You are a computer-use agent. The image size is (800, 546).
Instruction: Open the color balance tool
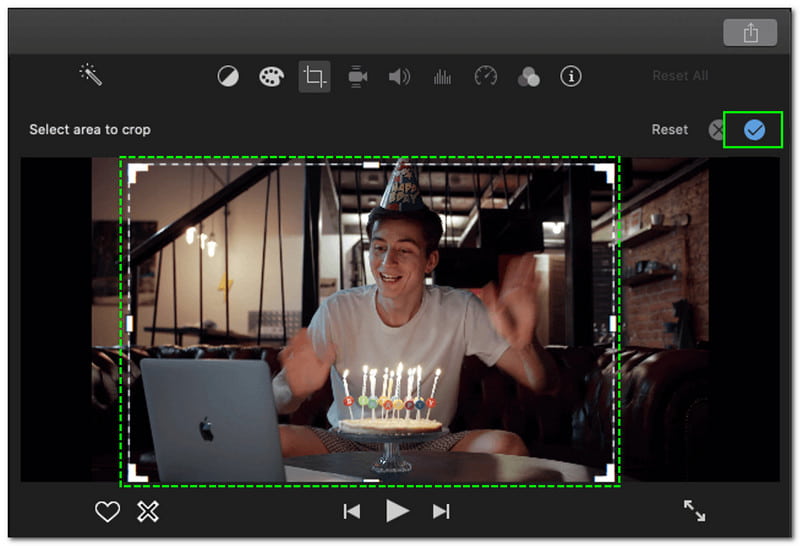coord(228,77)
